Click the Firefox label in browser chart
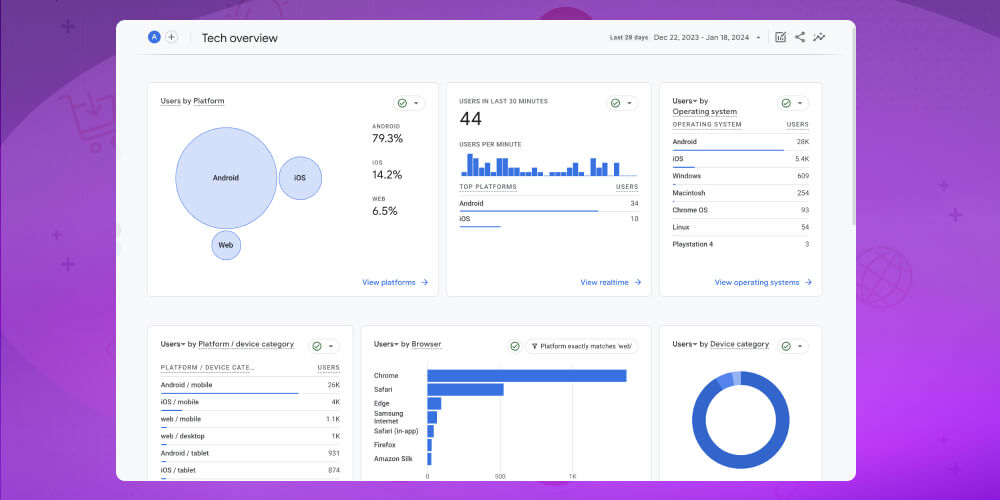This screenshot has width=1000, height=500. coord(385,445)
